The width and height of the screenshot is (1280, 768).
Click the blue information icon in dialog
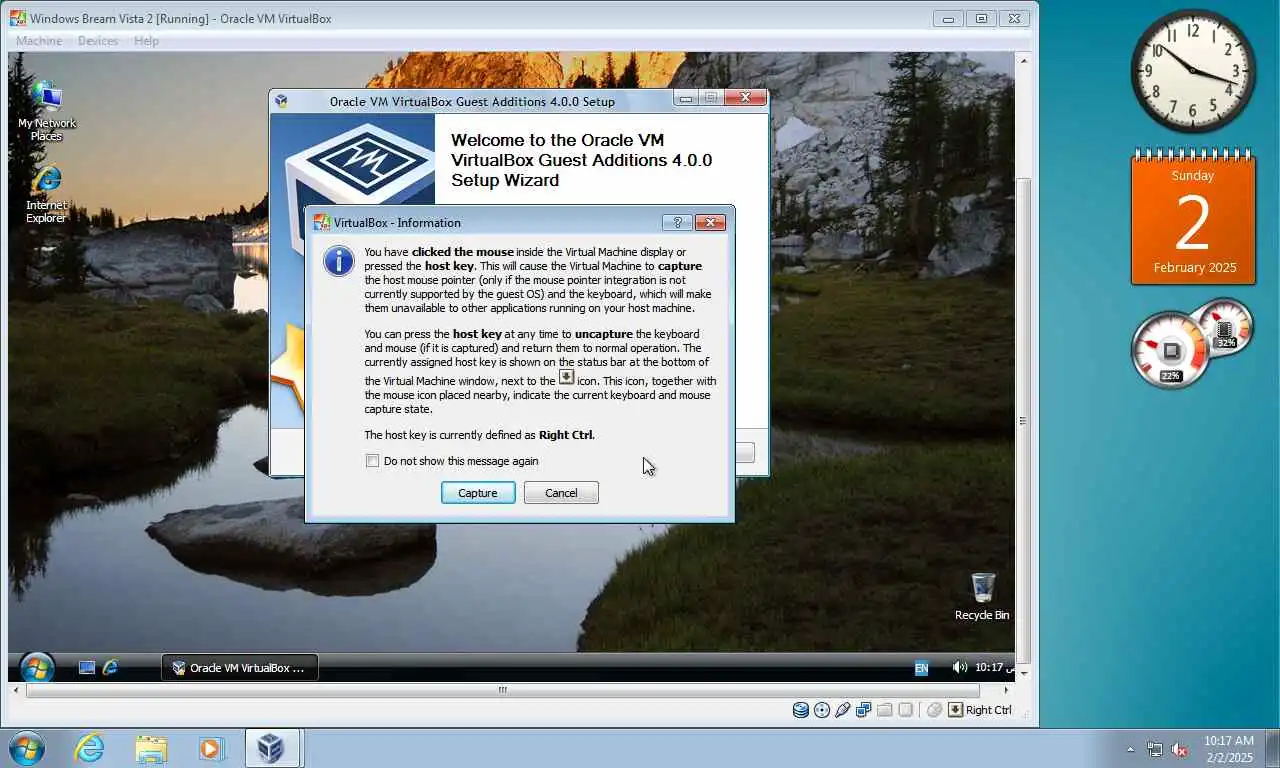point(339,261)
